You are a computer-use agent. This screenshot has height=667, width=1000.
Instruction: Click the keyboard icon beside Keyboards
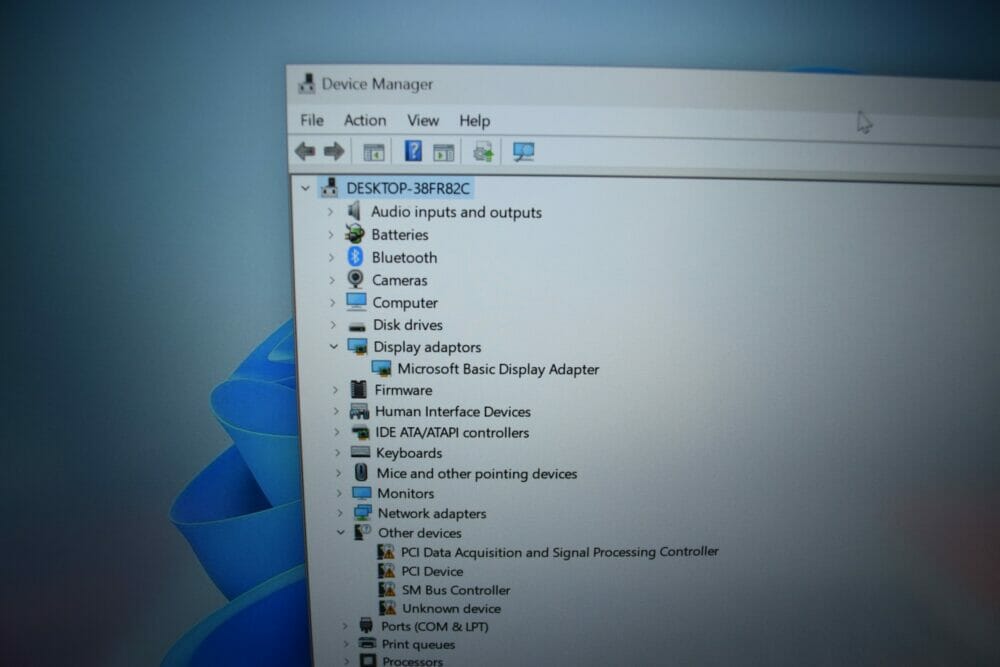click(360, 452)
